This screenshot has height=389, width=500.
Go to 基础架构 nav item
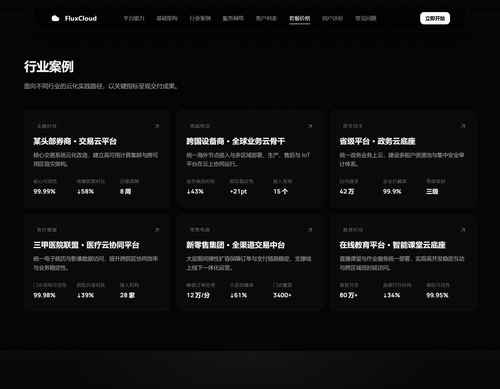coord(167,18)
